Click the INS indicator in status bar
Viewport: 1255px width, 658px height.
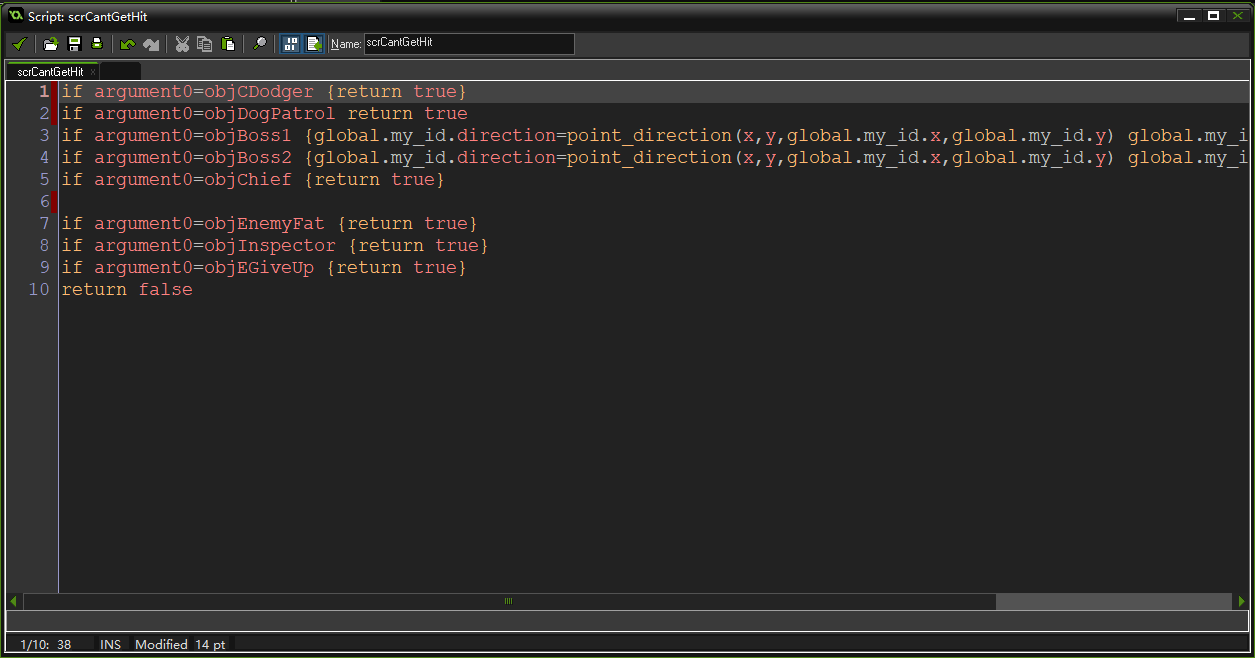point(110,645)
